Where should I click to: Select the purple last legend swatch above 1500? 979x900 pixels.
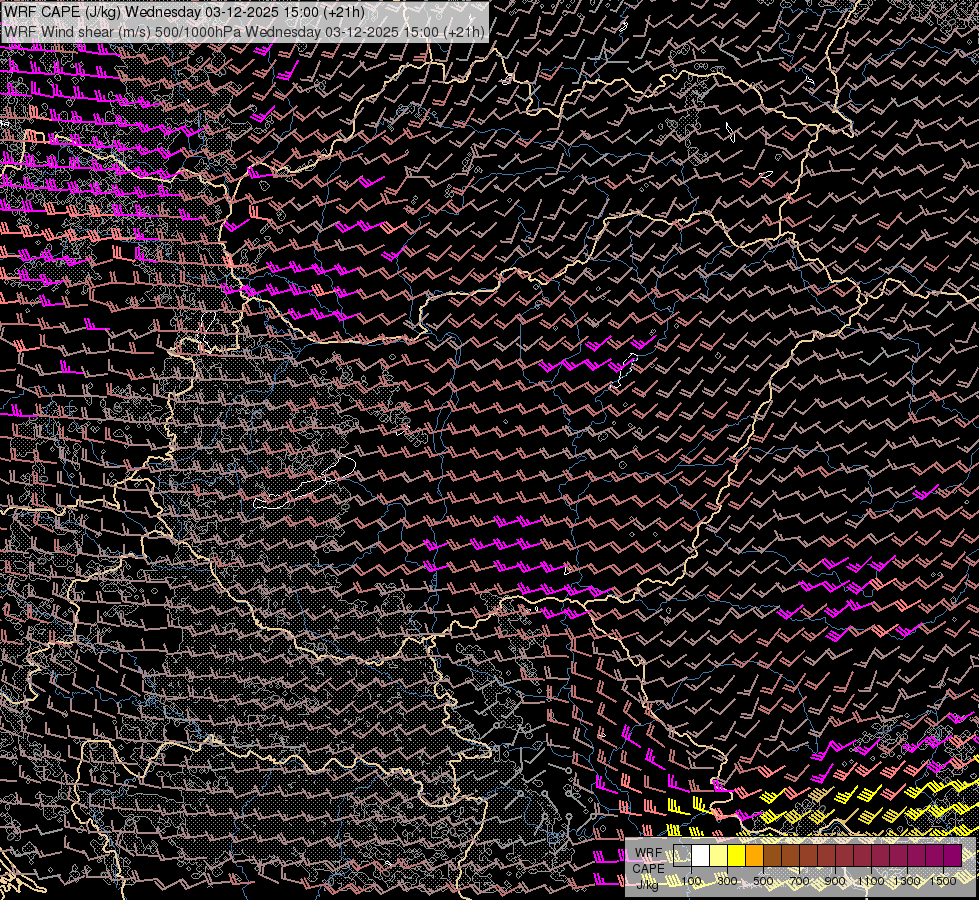click(x=953, y=855)
